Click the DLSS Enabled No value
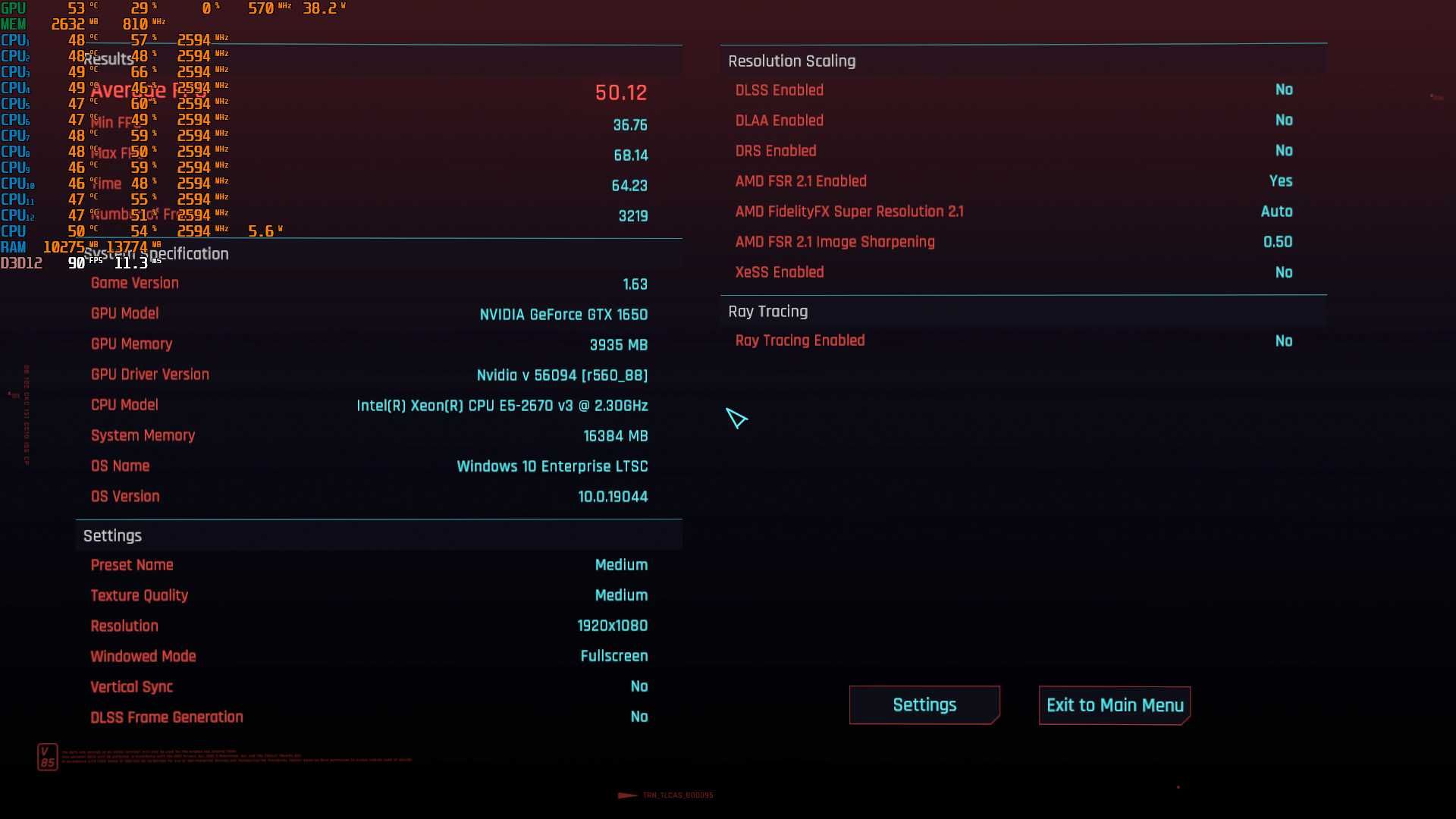This screenshot has height=819, width=1456. tap(1284, 90)
